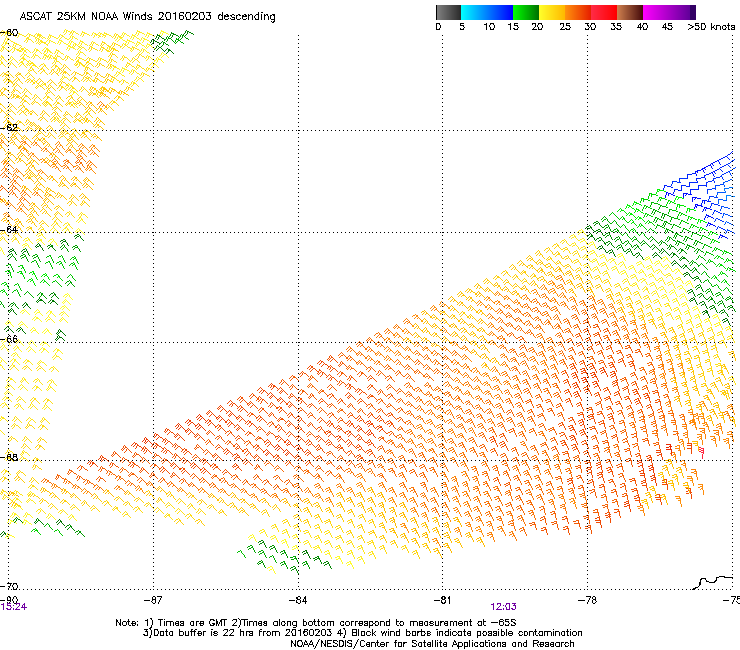
Task: Click the '-78' longitude label
Action: pos(587,600)
